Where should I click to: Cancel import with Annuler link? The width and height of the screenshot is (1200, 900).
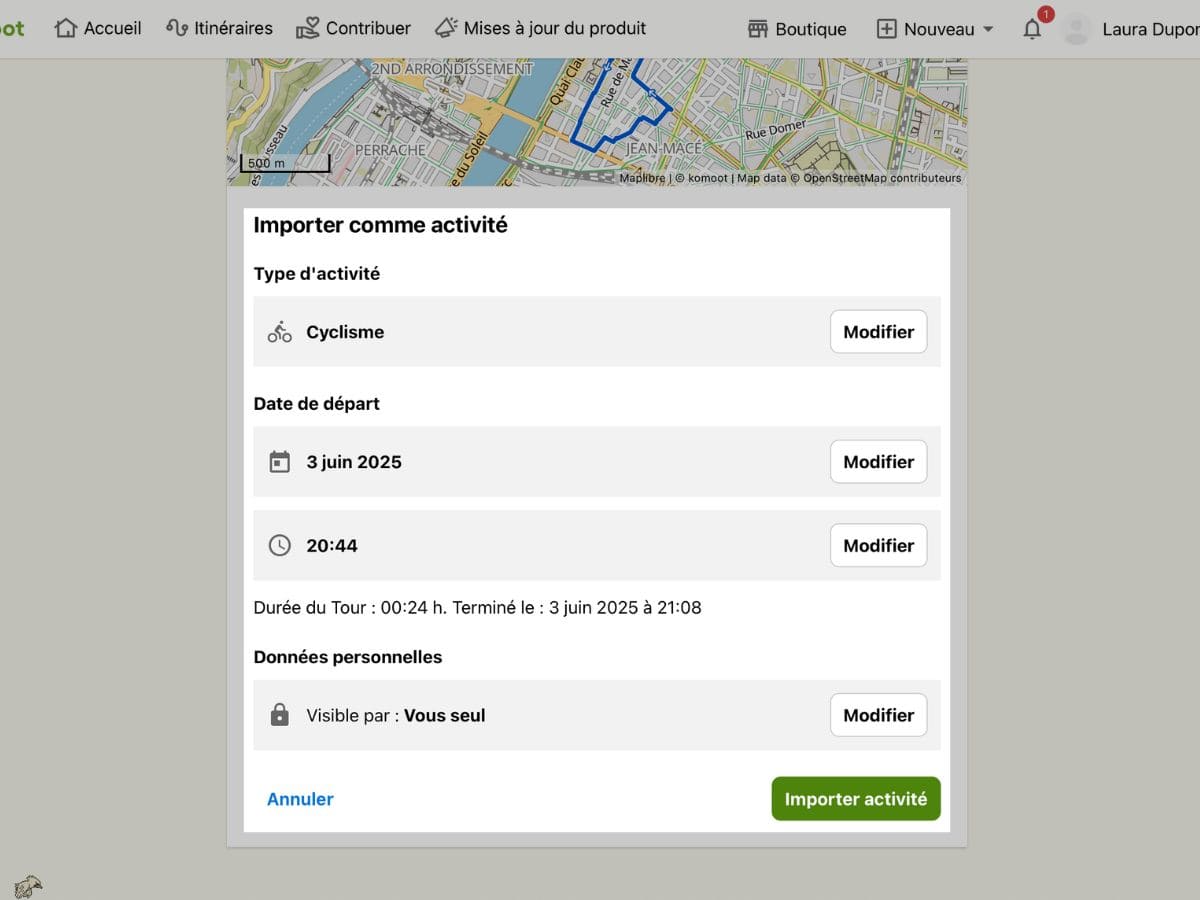[300, 799]
